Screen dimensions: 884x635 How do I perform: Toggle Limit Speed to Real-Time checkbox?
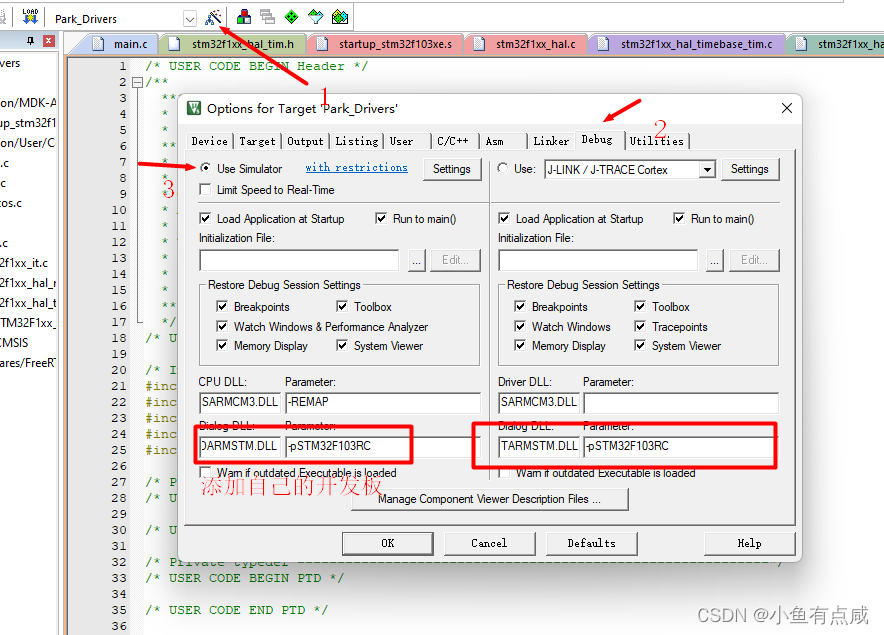(205, 189)
